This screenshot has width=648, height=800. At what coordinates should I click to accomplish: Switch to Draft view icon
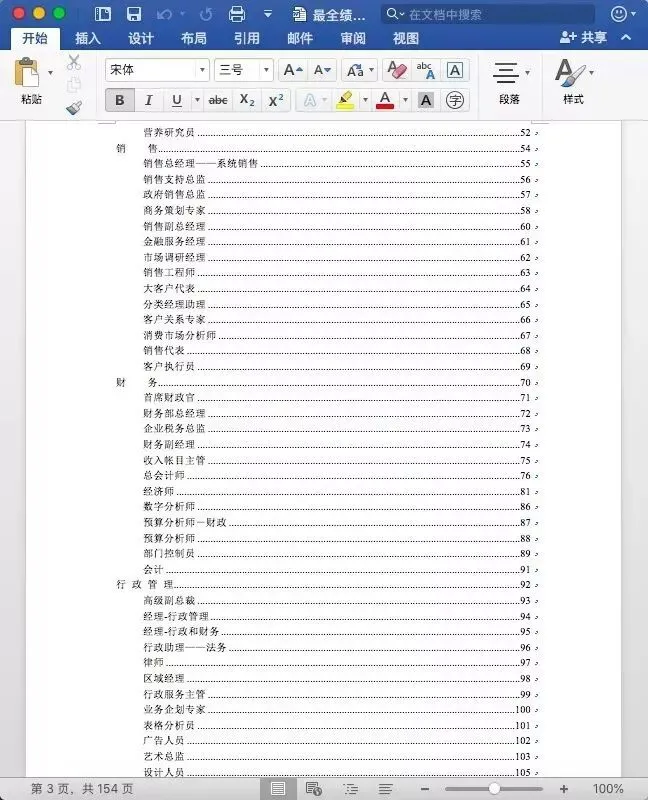click(x=385, y=789)
